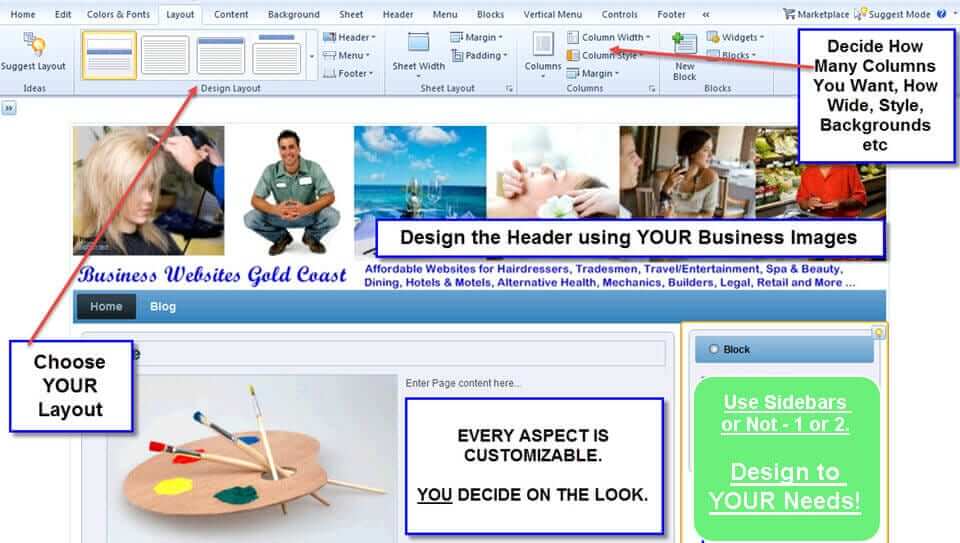Expand the side panel double-arrow button

pyautogui.click(x=9, y=107)
